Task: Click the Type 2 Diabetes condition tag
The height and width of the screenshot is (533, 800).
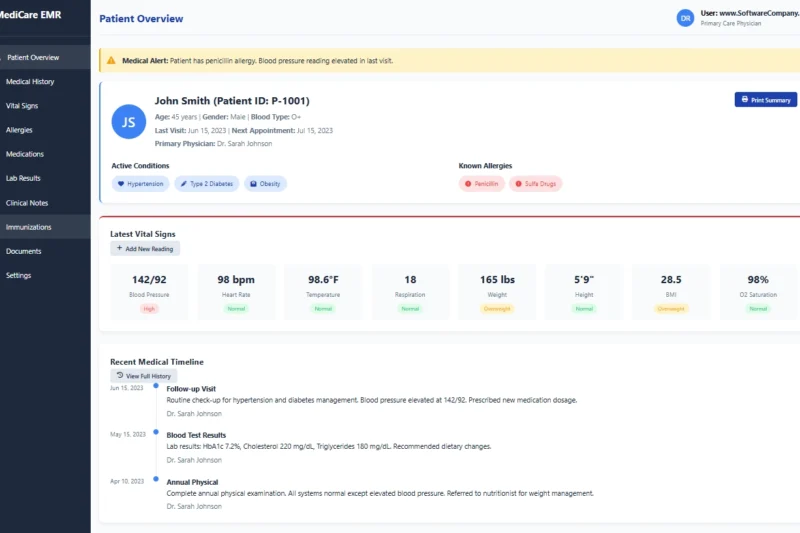Action: point(207,184)
